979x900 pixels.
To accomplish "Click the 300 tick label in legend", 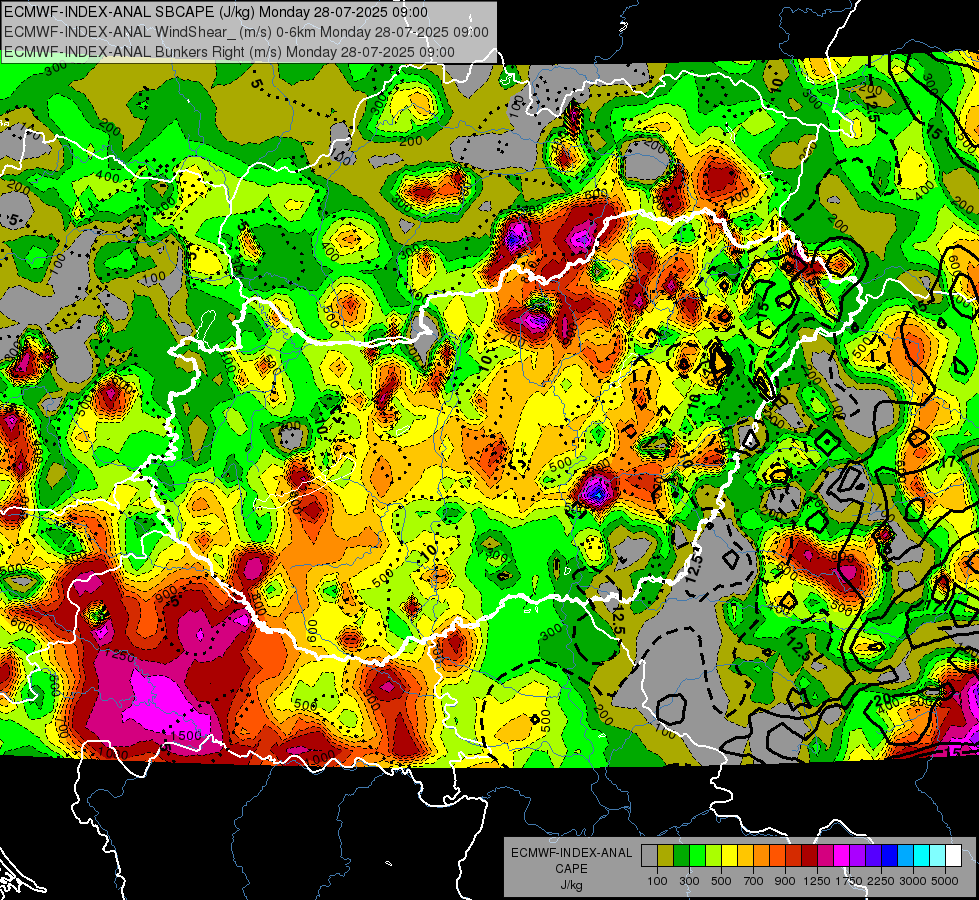I will (x=689, y=881).
